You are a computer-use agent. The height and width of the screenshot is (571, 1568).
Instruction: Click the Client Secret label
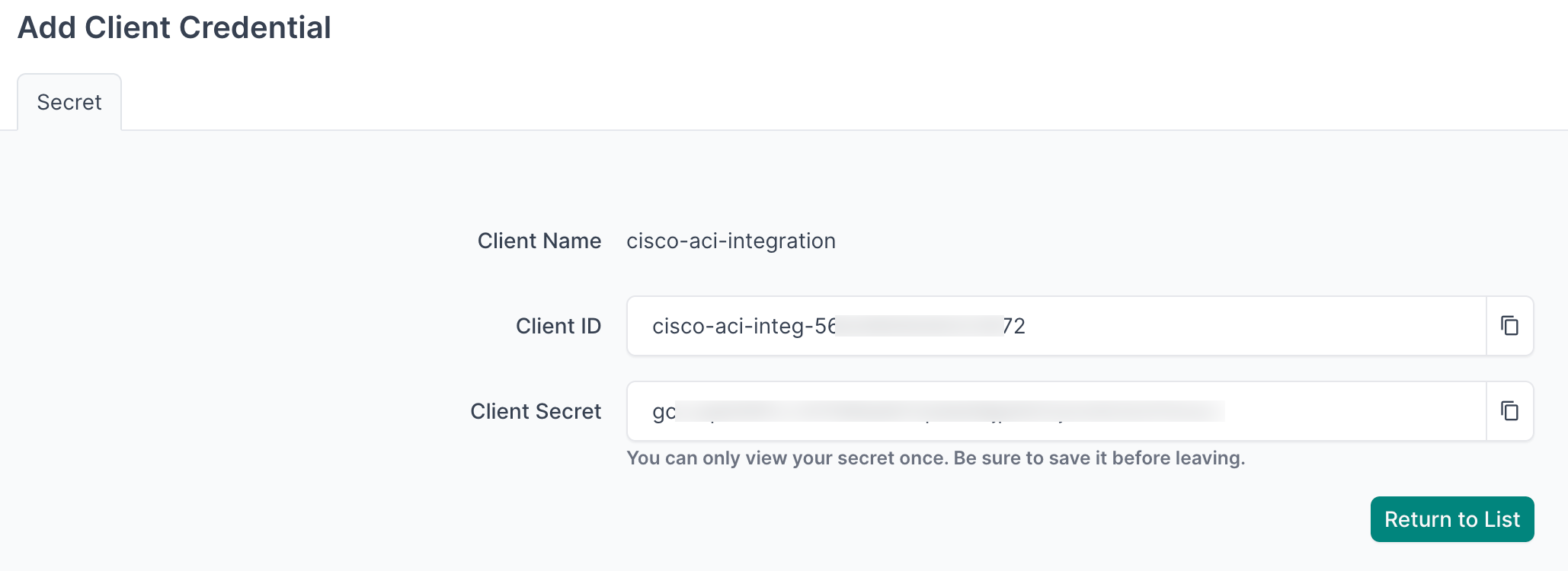[x=536, y=411]
